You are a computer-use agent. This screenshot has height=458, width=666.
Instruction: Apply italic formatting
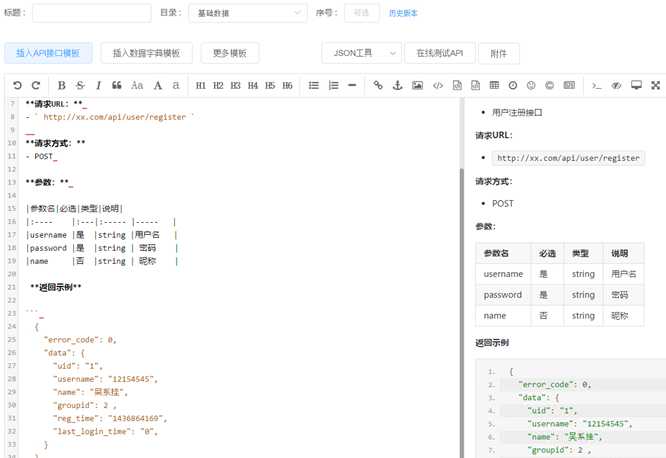pyautogui.click(x=99, y=85)
